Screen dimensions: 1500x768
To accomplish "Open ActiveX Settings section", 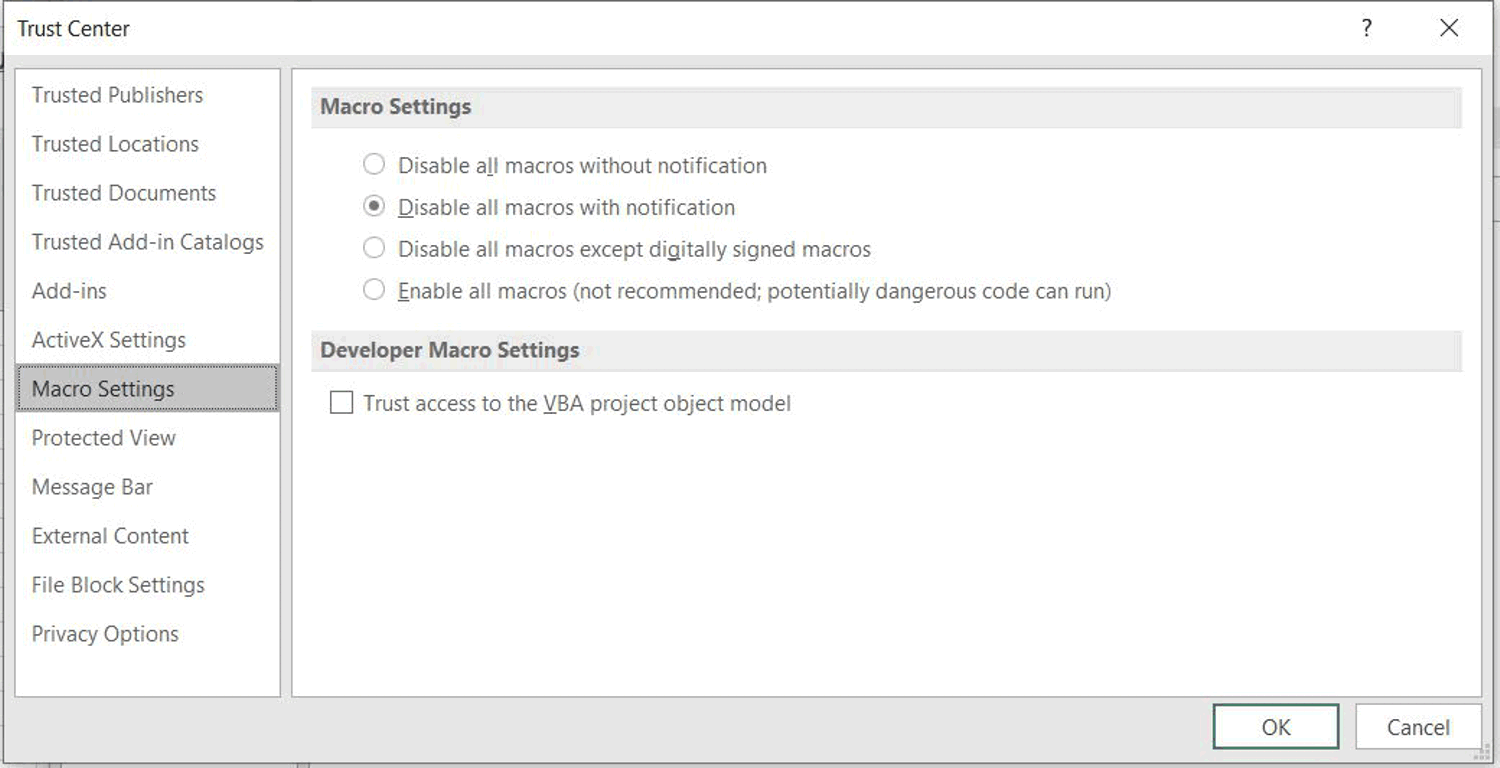I will [x=109, y=340].
